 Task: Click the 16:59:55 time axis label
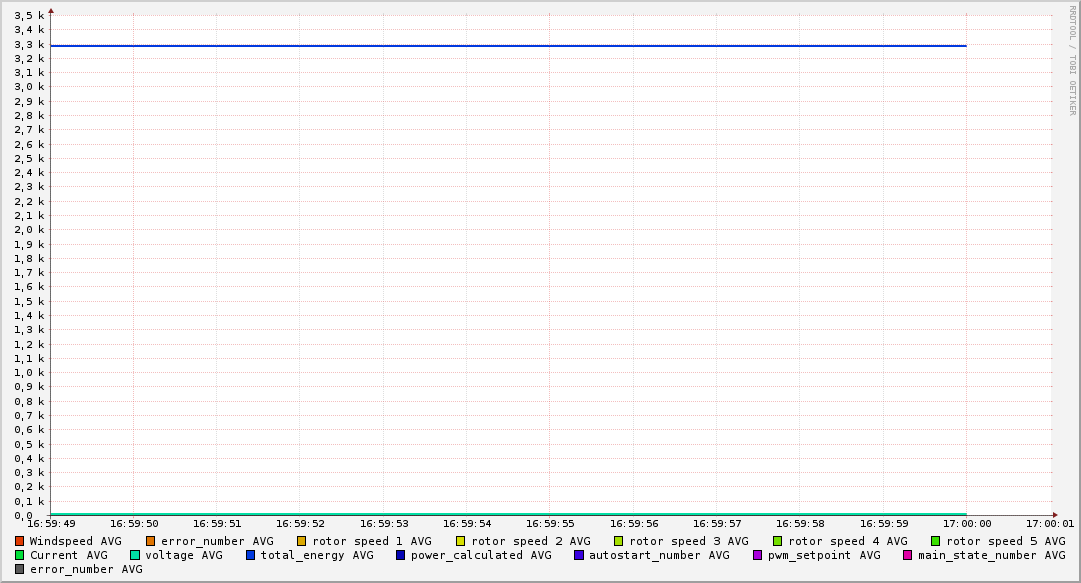(549, 523)
